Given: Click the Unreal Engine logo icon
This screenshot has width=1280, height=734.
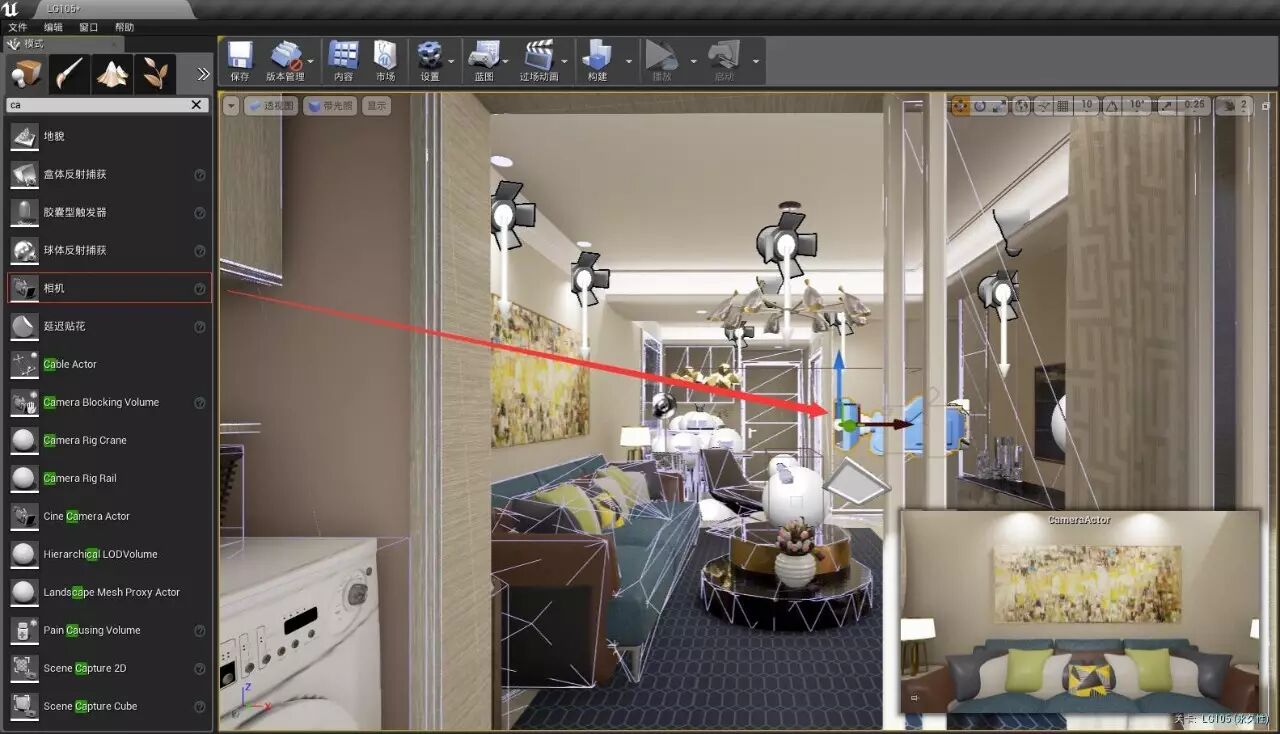Looking at the screenshot, I should (x=10, y=9).
